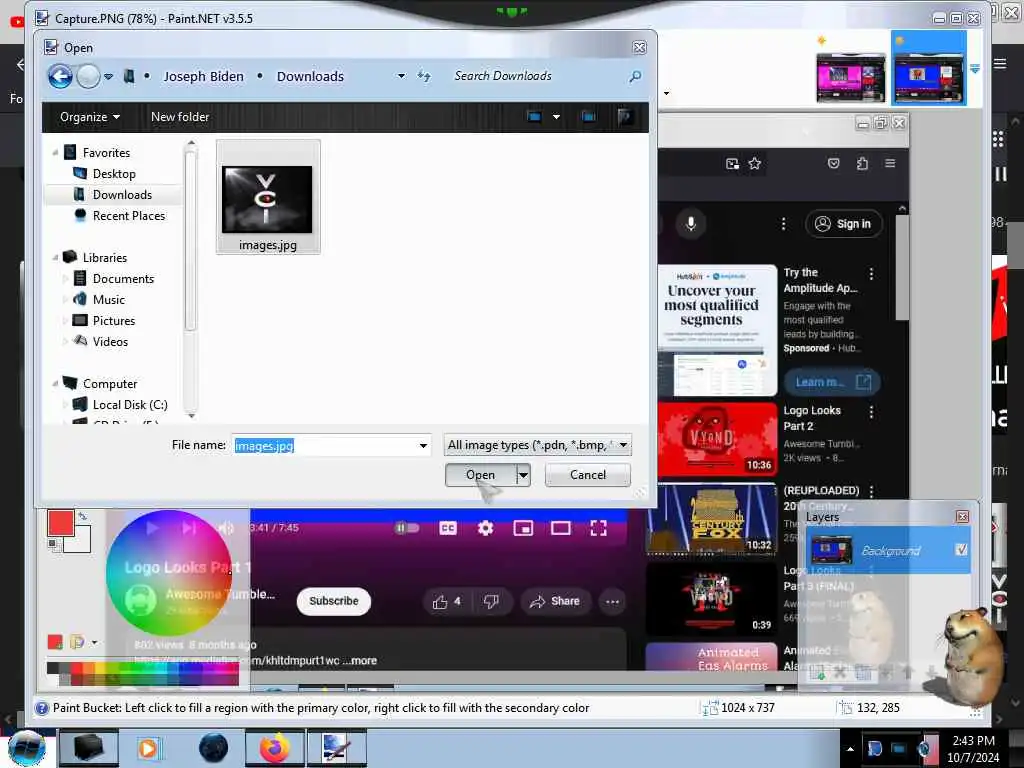This screenshot has height=768, width=1024.
Task: Select the images.jpg thumbnail
Action: (x=268, y=197)
